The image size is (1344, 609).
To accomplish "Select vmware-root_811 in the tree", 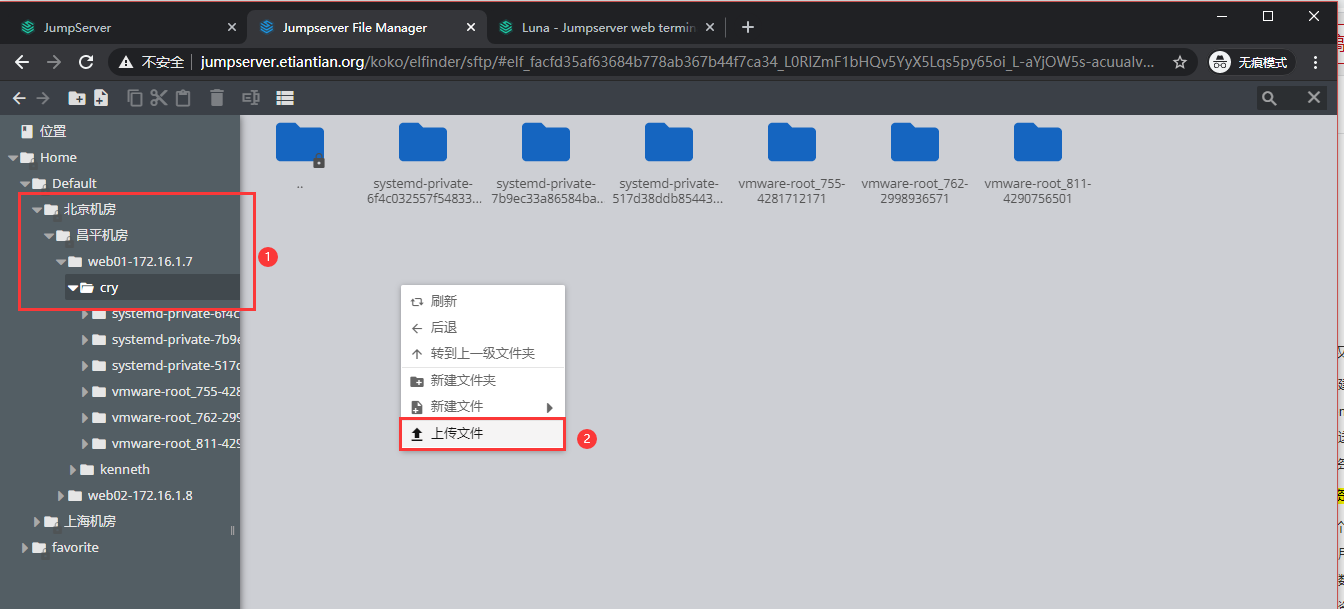I will pyautogui.click(x=175, y=443).
